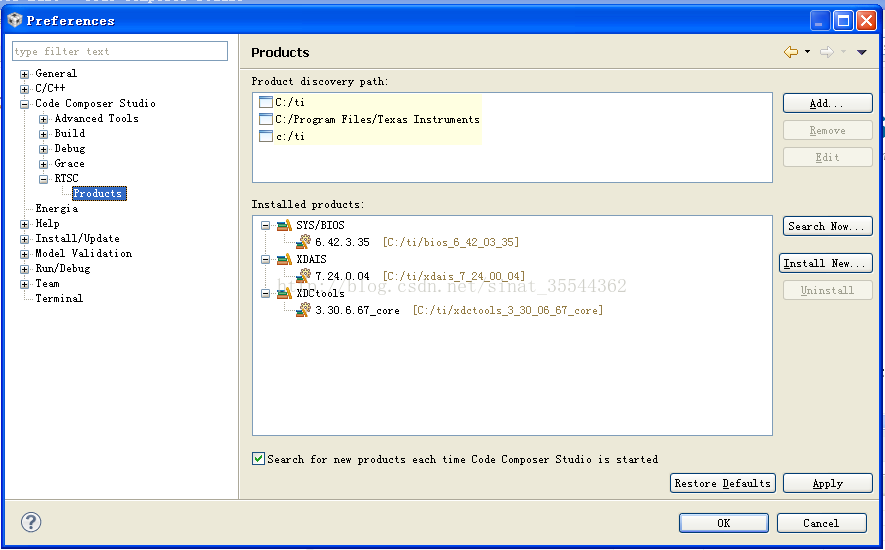Click the help question mark icon
This screenshot has height=550, width=885.
[31, 522]
